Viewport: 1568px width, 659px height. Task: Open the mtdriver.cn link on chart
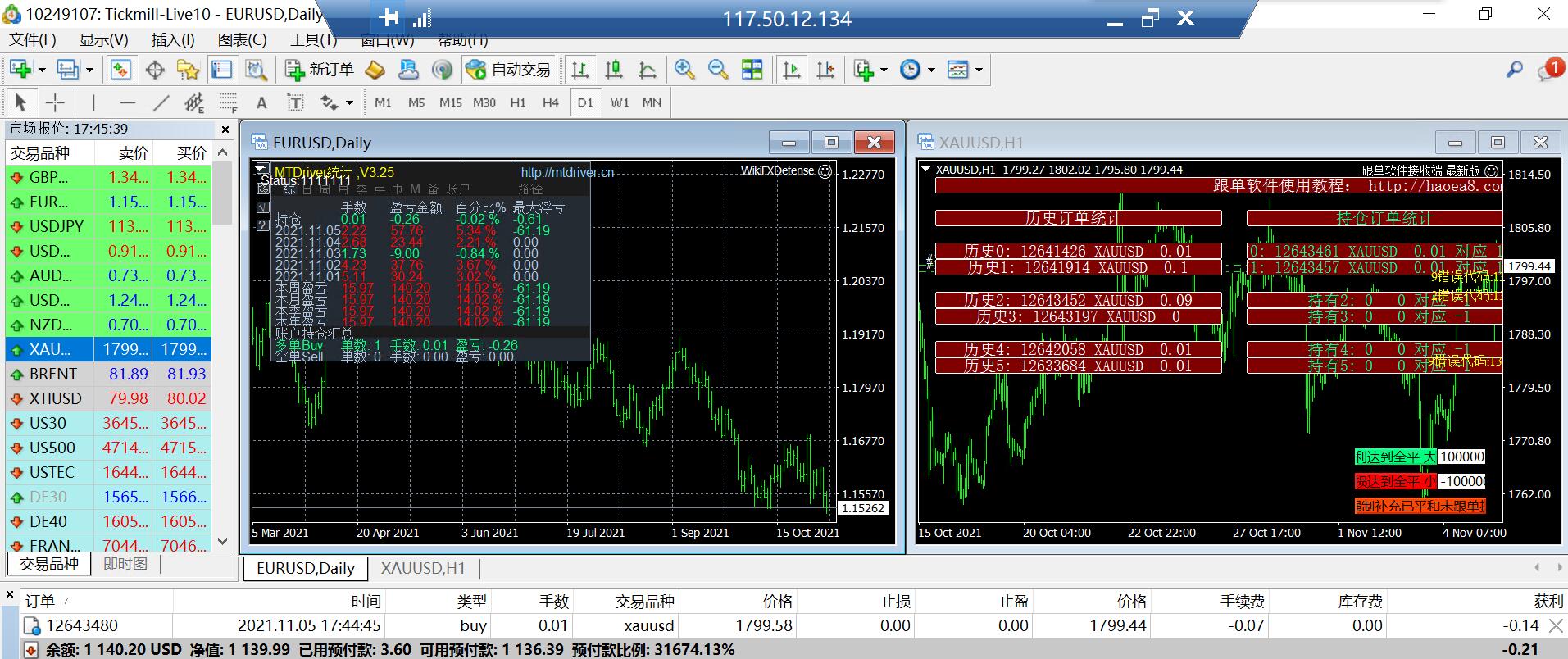click(x=567, y=173)
